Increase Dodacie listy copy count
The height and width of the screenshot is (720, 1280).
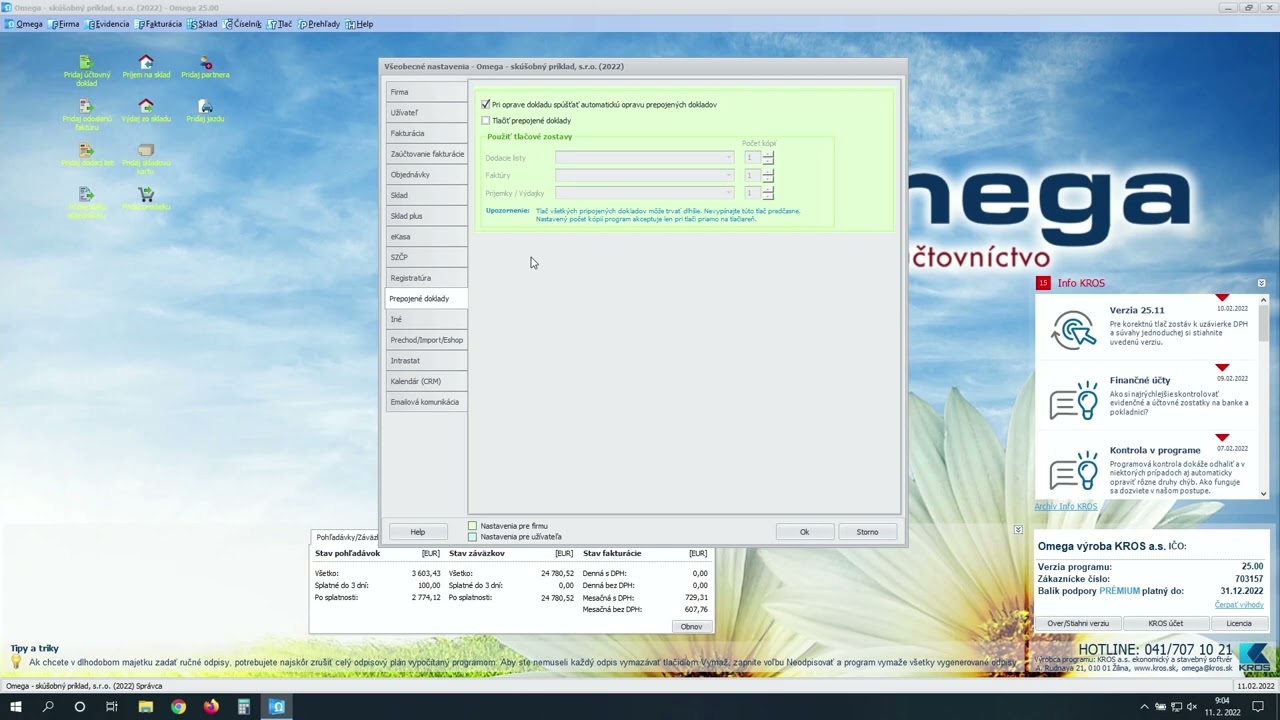(x=768, y=155)
